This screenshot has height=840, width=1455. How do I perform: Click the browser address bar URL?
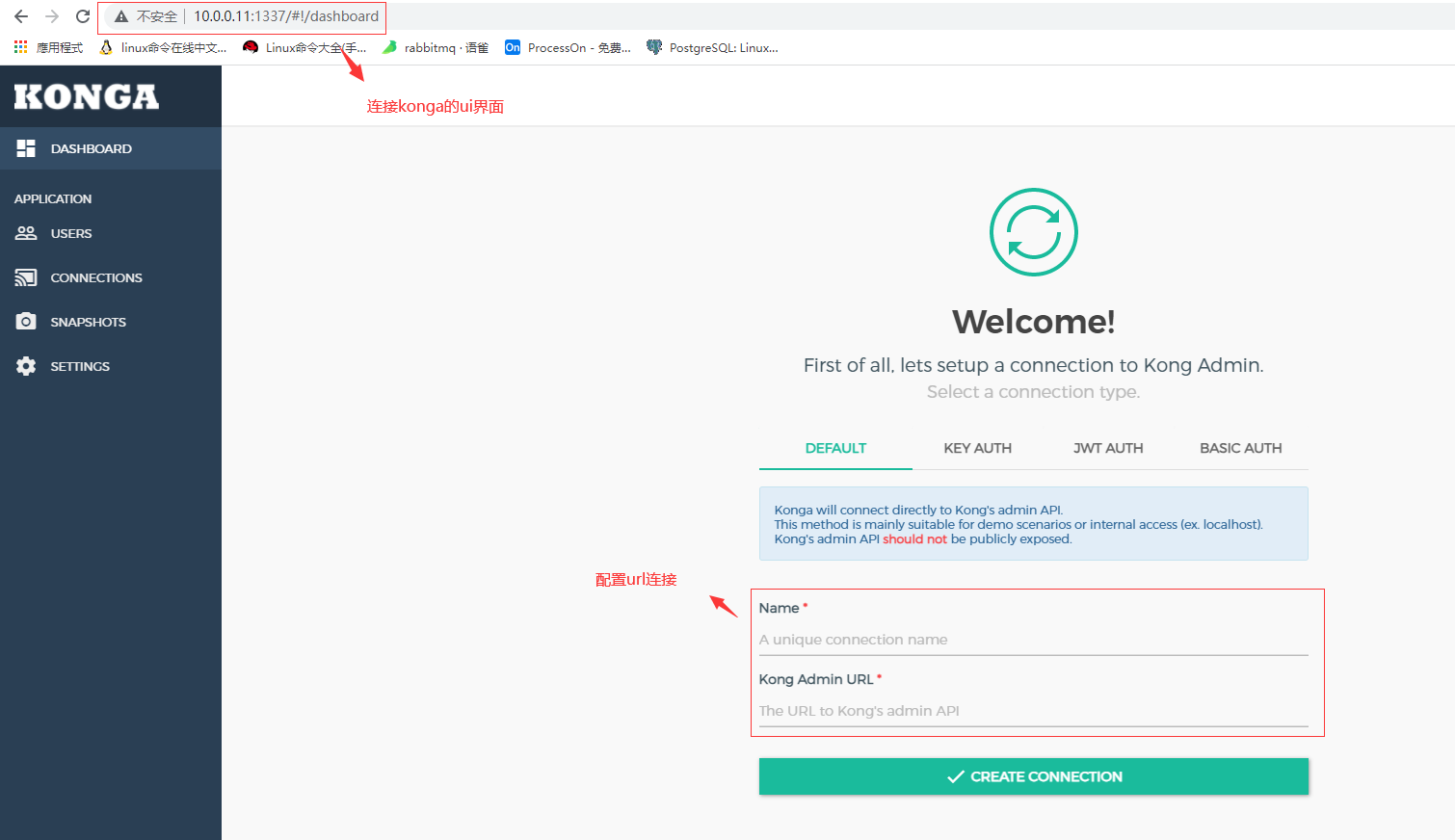pyautogui.click(x=286, y=16)
